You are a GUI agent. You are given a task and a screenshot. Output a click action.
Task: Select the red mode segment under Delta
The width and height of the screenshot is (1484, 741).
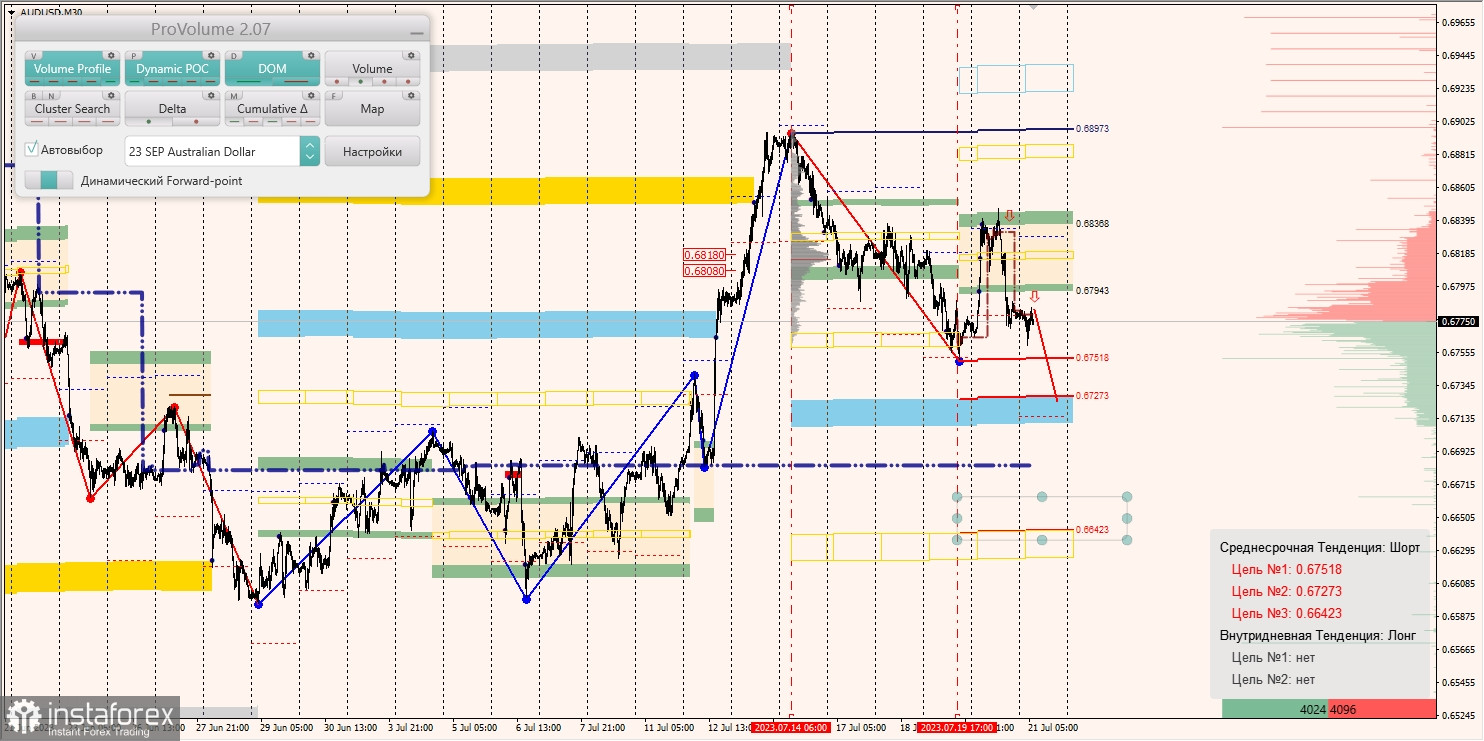point(196,122)
